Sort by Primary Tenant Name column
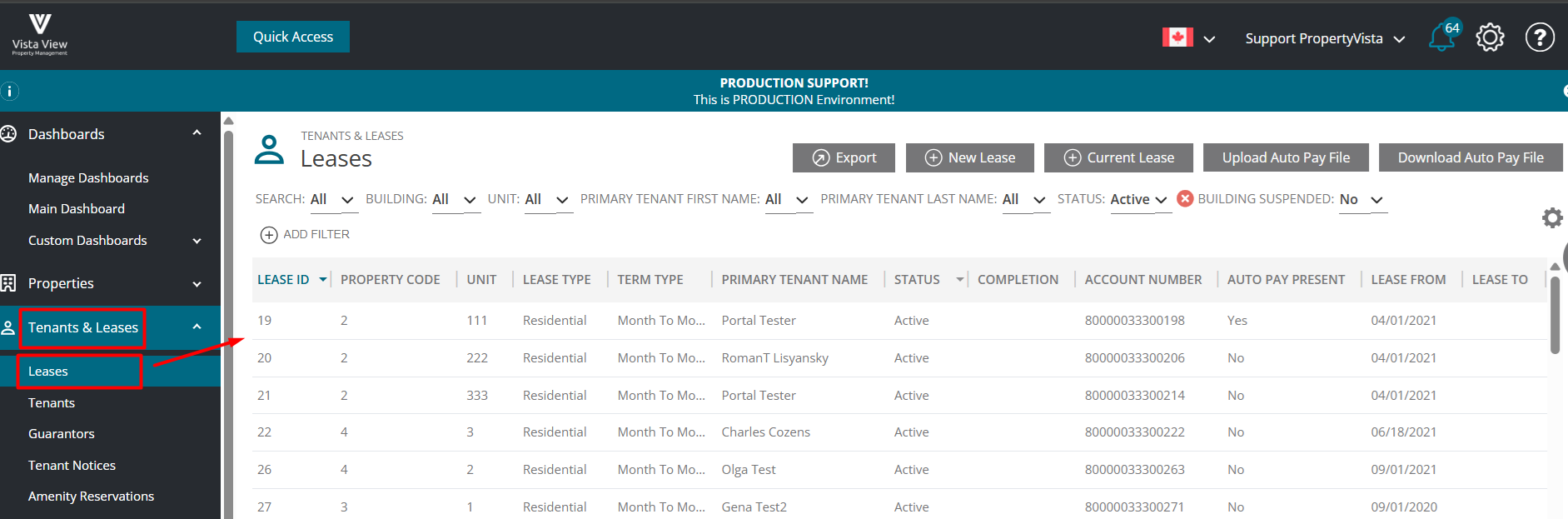The width and height of the screenshot is (1568, 519). (794, 280)
